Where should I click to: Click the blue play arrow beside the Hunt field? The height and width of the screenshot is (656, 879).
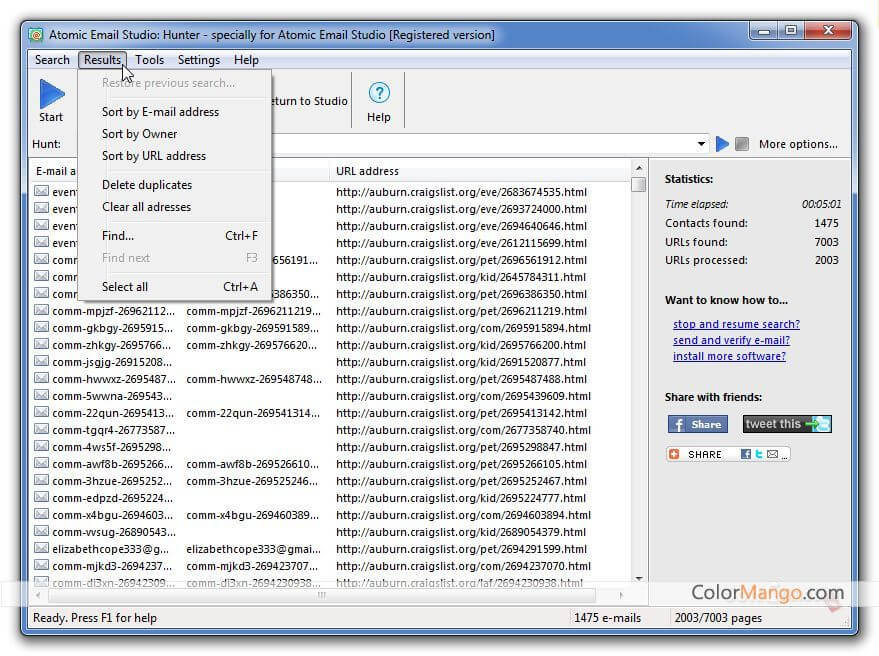click(722, 144)
